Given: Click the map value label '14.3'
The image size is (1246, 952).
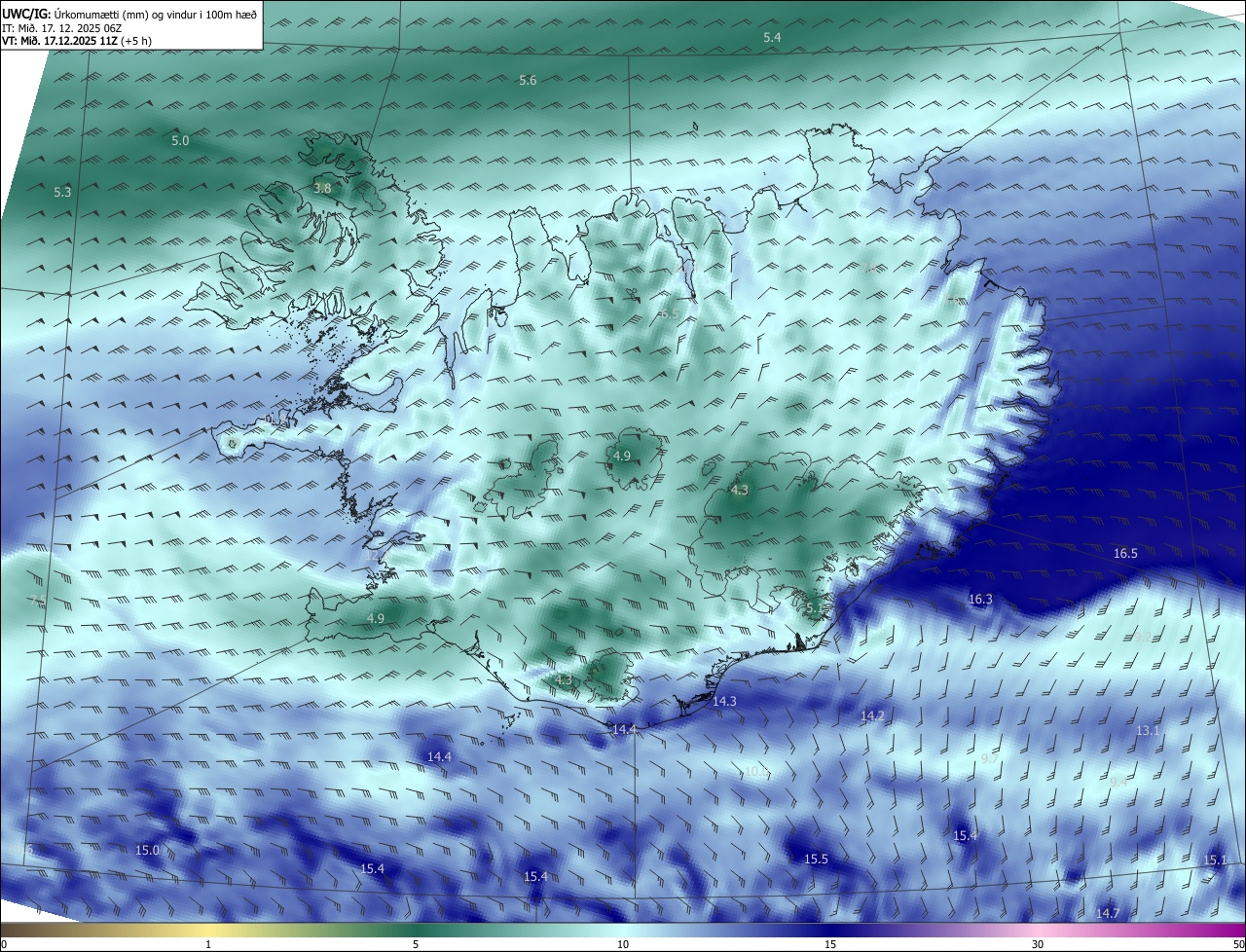Looking at the screenshot, I should click(724, 702).
